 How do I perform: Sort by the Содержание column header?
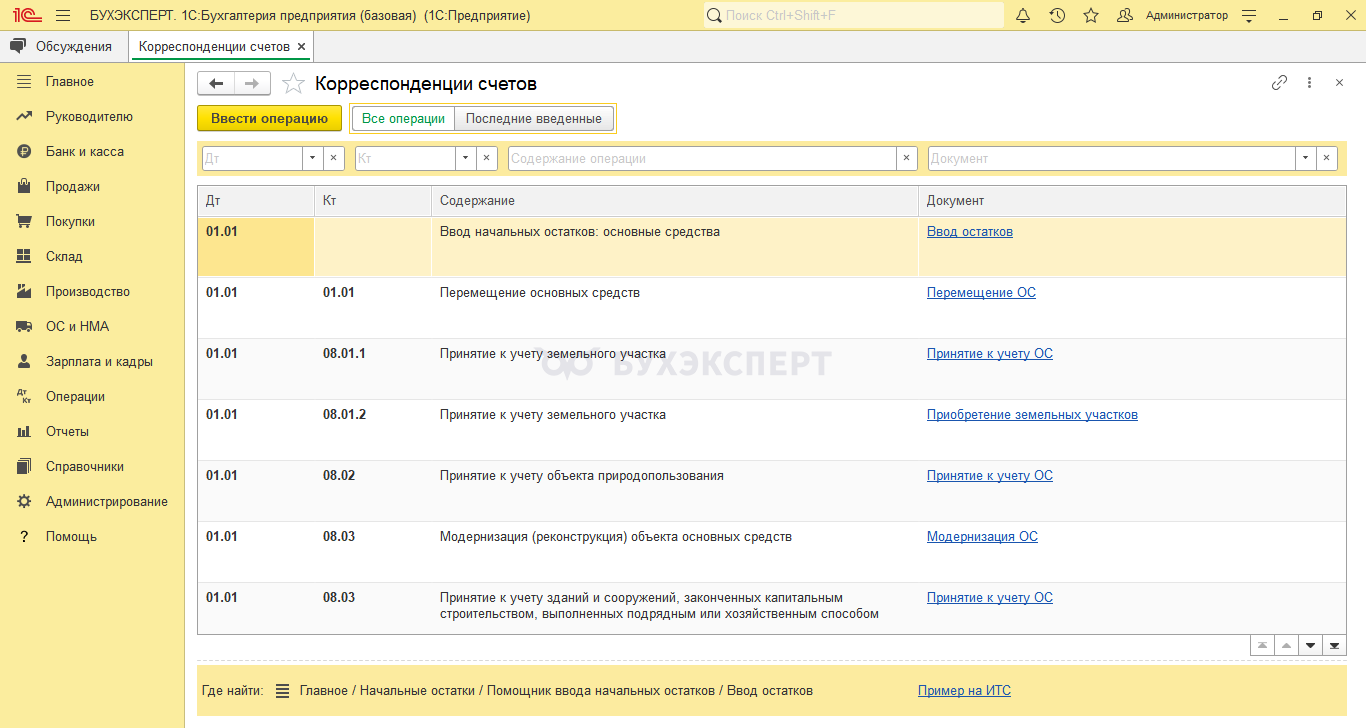[x=675, y=201]
